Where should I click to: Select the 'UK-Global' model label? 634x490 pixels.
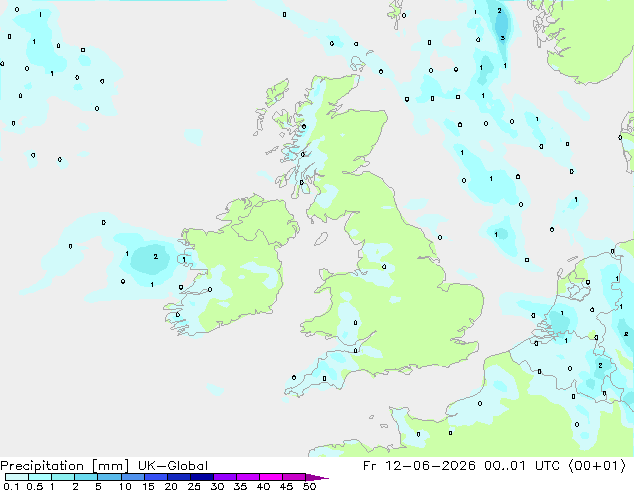(173, 466)
